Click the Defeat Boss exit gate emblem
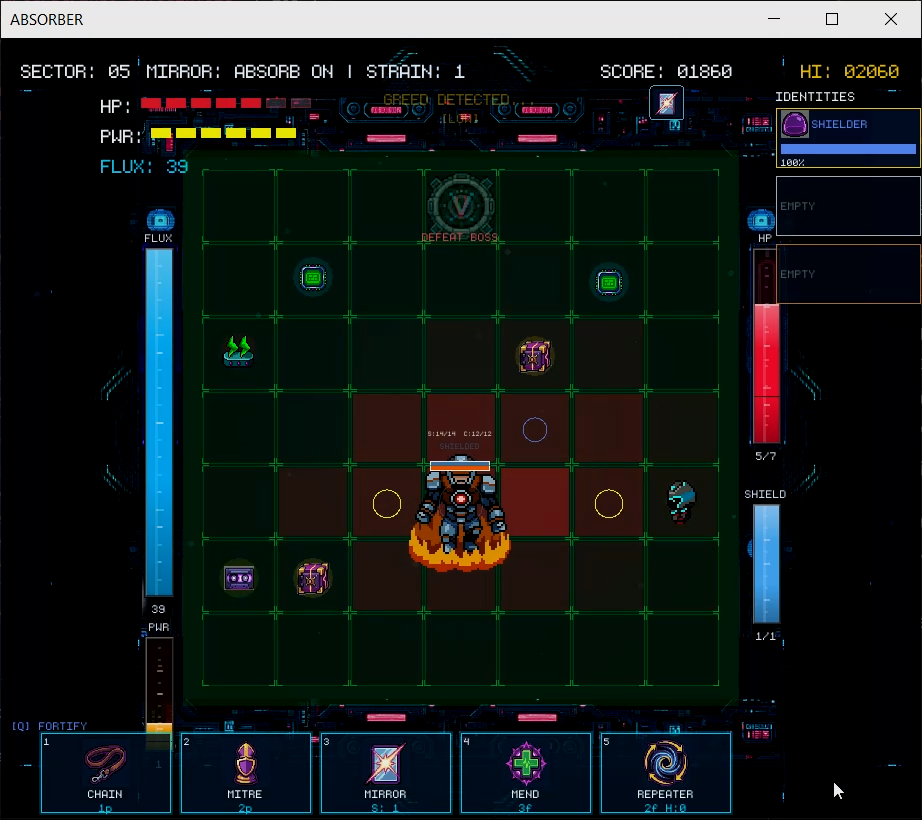Viewport: 922px width, 820px height. click(461, 205)
